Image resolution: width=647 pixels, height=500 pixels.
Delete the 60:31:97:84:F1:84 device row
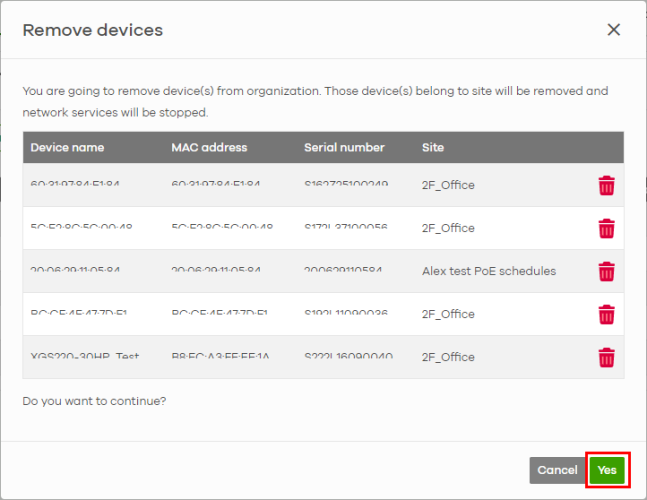coord(606,185)
